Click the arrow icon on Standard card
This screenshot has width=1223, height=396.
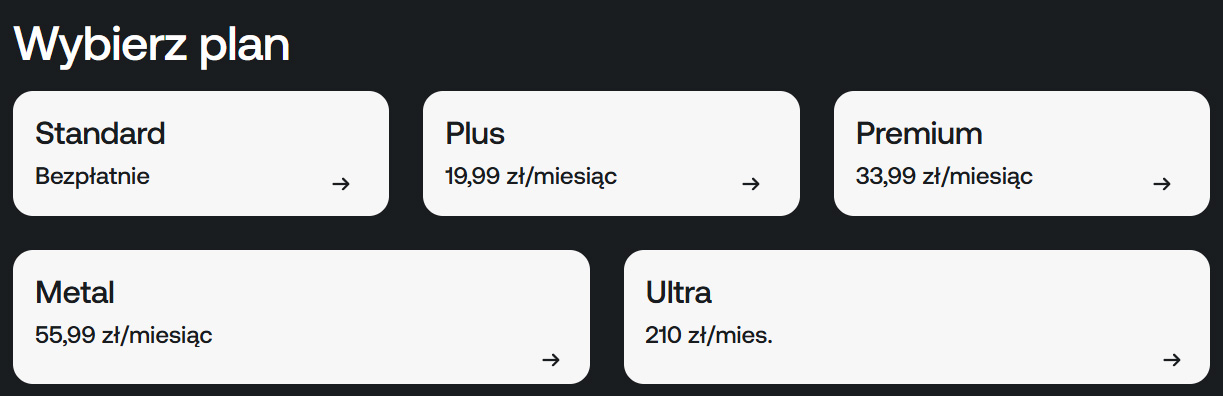coord(341,184)
